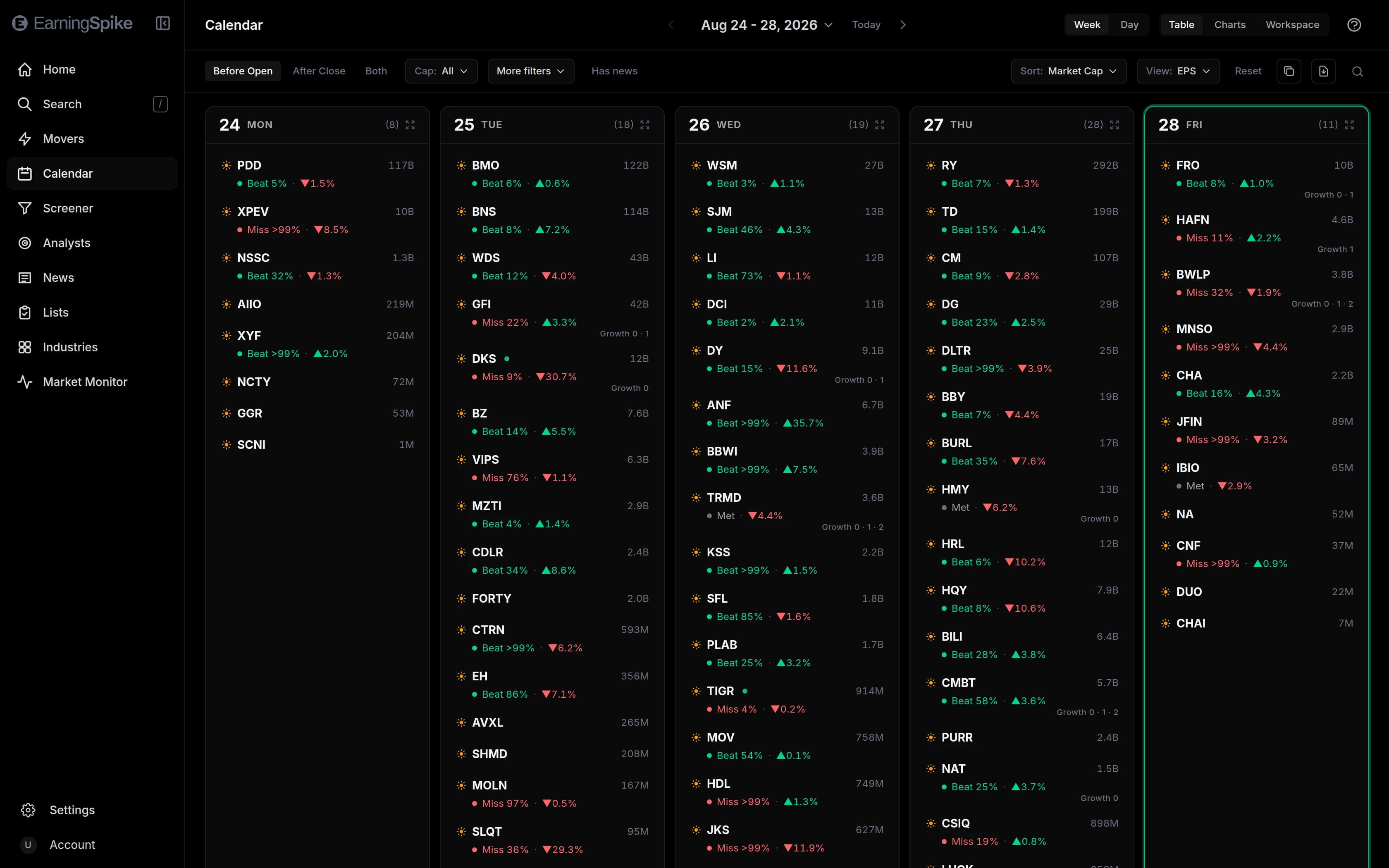Expand the Thursday 27 column
Image resolution: width=1389 pixels, height=868 pixels.
pyautogui.click(x=1114, y=124)
